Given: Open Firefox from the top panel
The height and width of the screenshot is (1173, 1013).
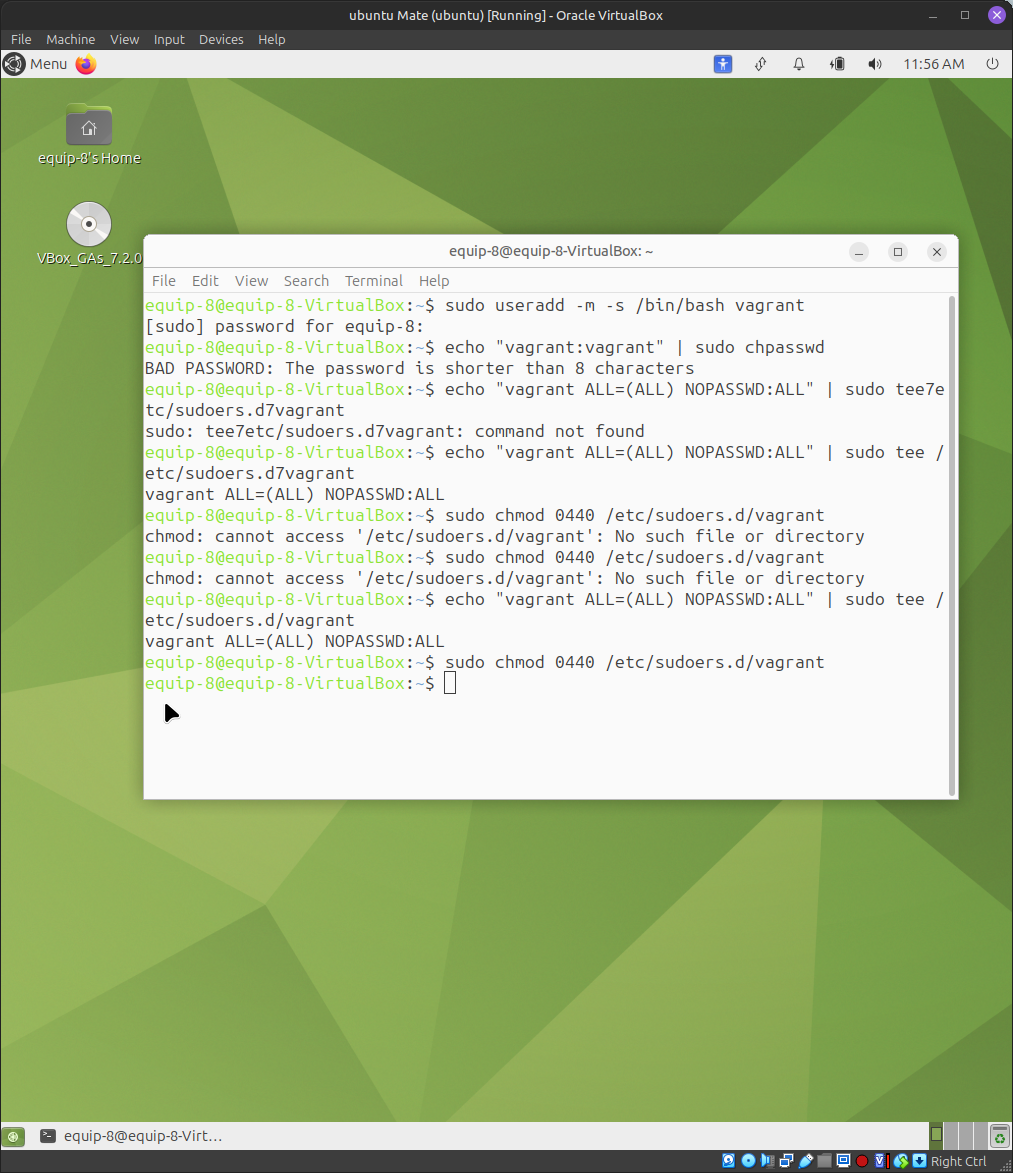Looking at the screenshot, I should point(86,64).
